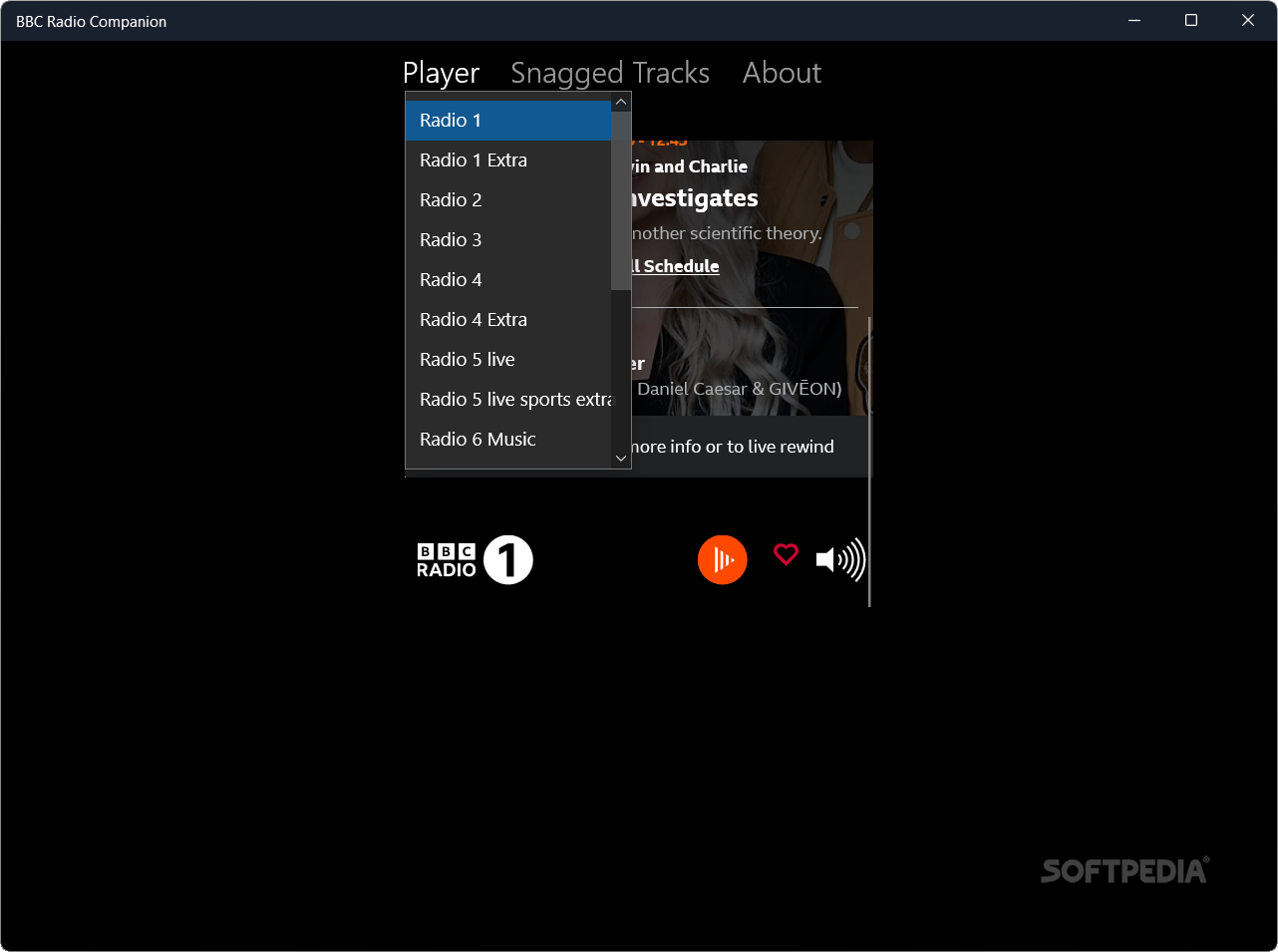The image size is (1278, 952).
Task: Choose Radio 1 Extra from the list
Action: [508, 160]
